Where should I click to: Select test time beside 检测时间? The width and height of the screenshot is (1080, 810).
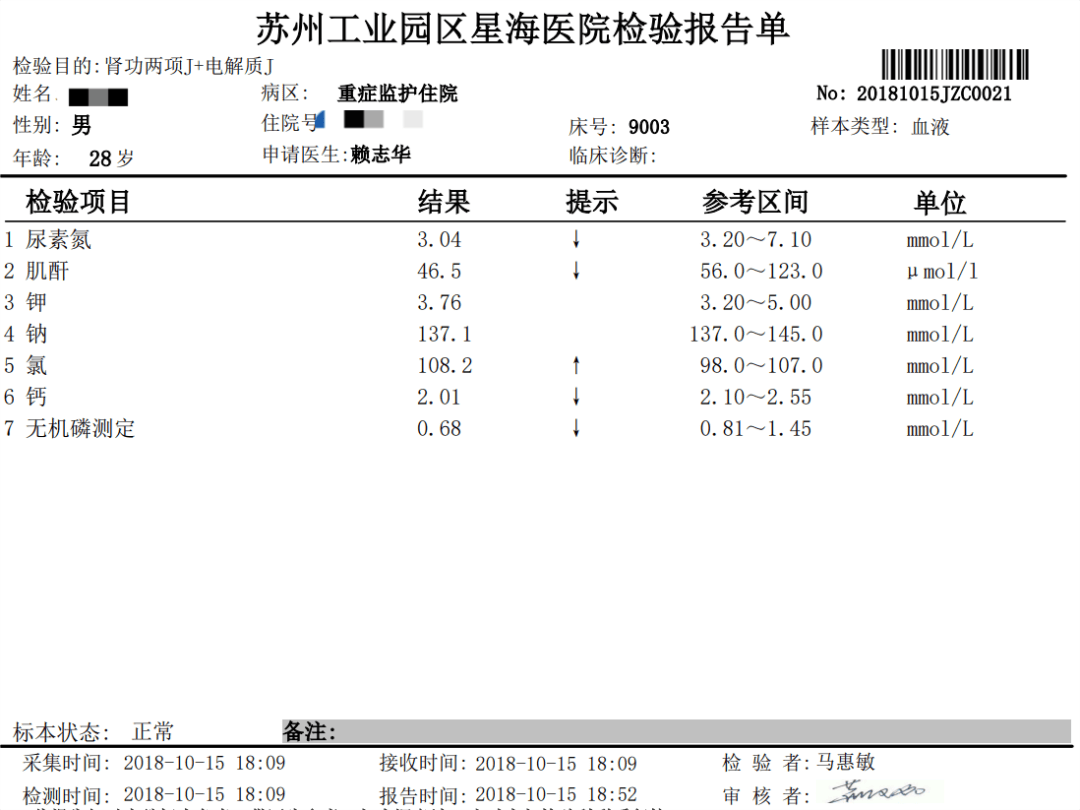click(x=204, y=794)
